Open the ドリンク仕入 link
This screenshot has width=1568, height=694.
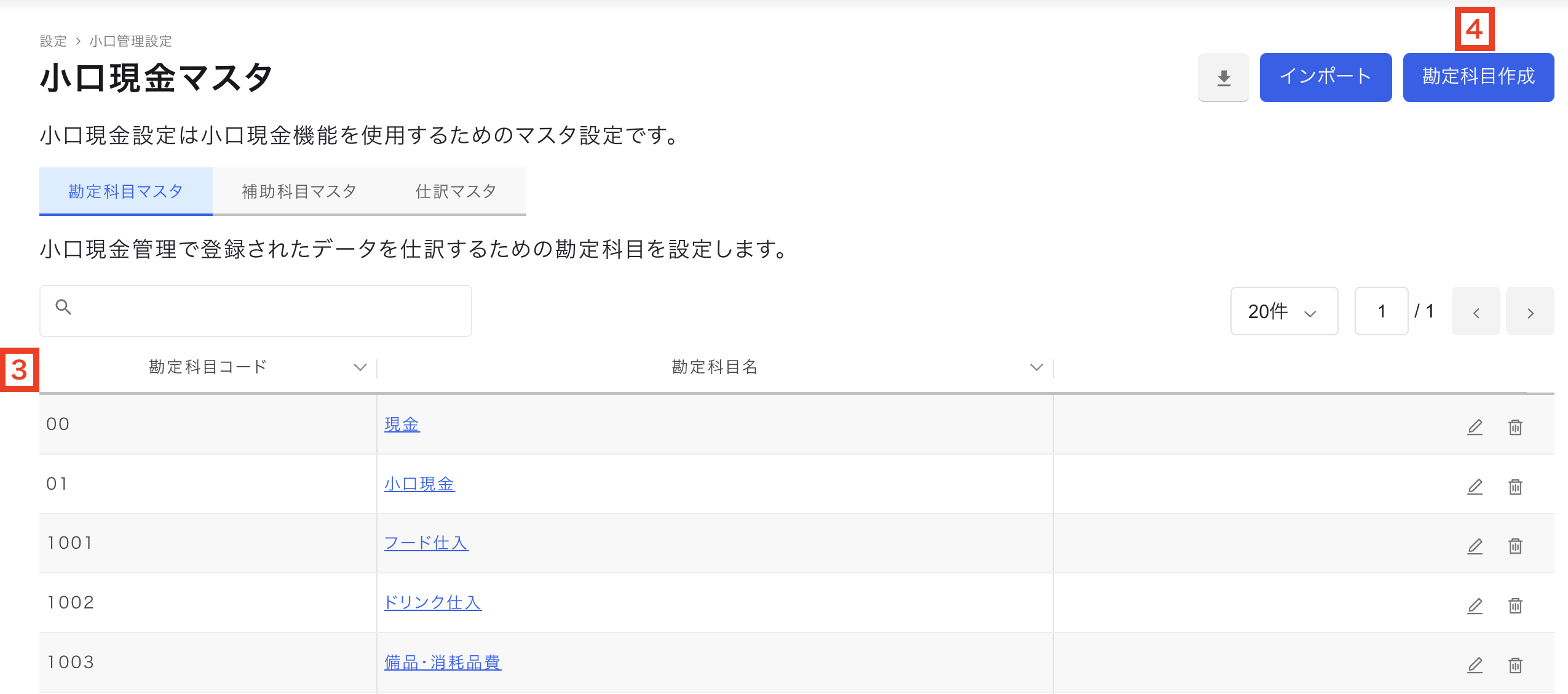(432, 602)
